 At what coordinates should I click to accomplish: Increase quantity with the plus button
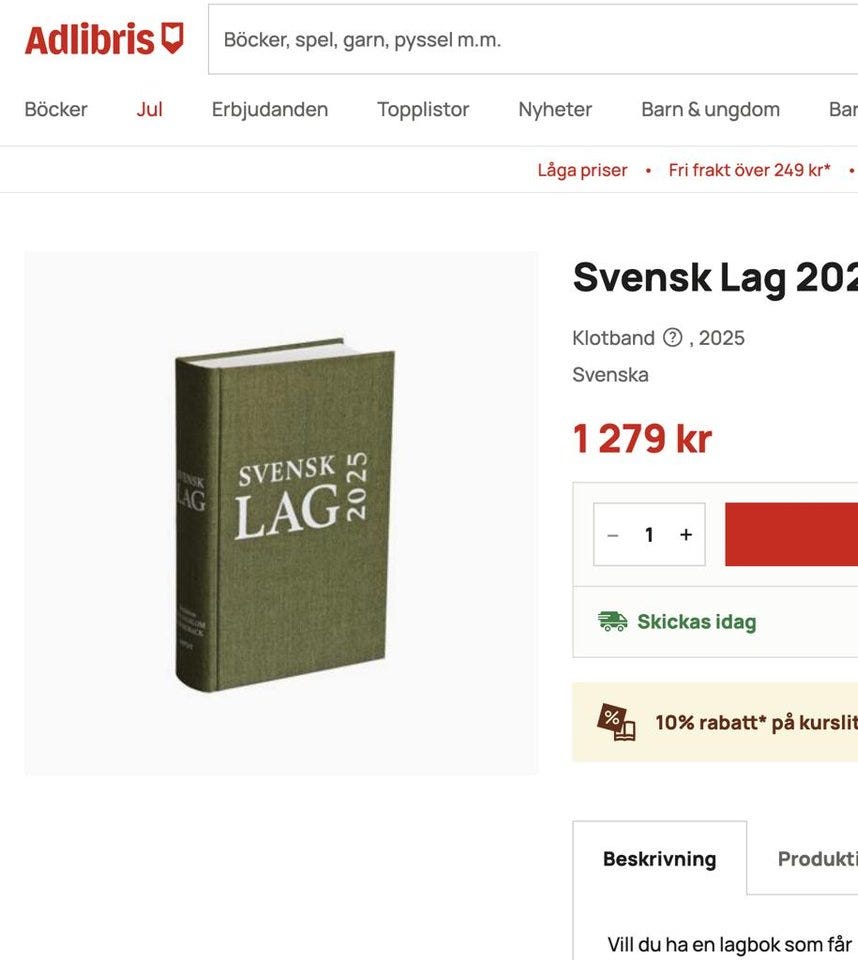pyautogui.click(x=686, y=535)
